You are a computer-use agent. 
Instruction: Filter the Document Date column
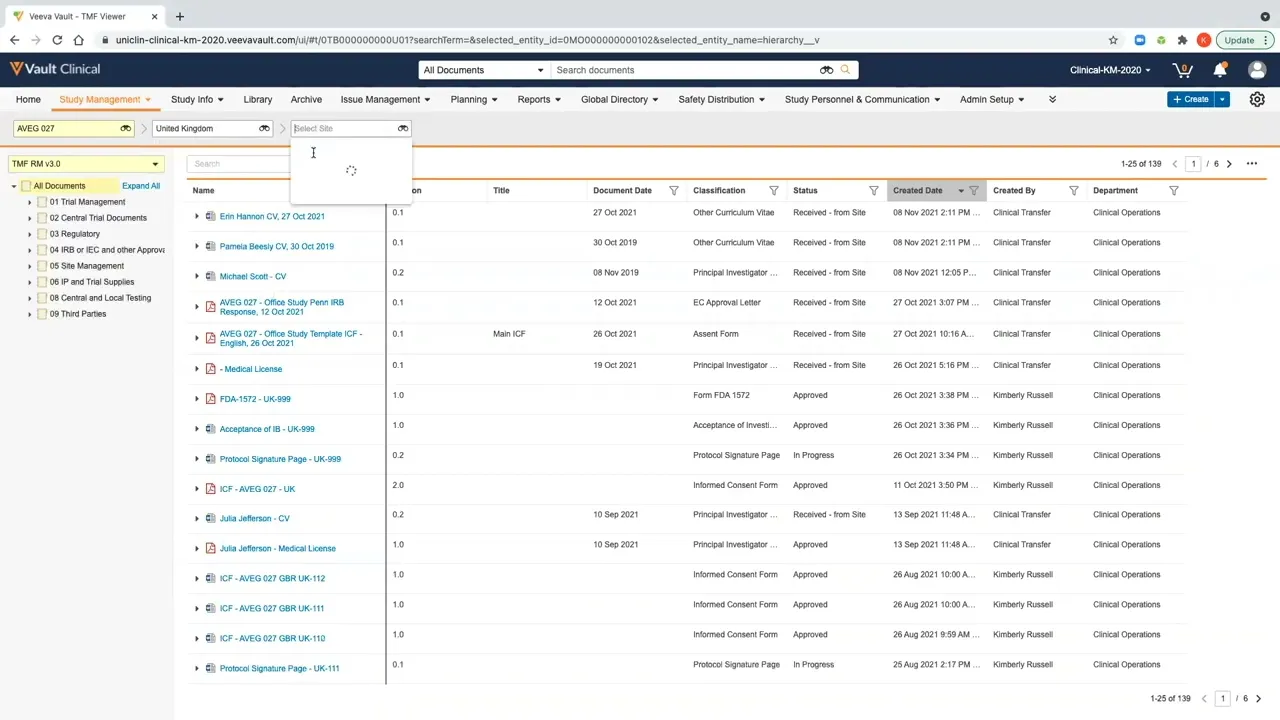pos(673,190)
